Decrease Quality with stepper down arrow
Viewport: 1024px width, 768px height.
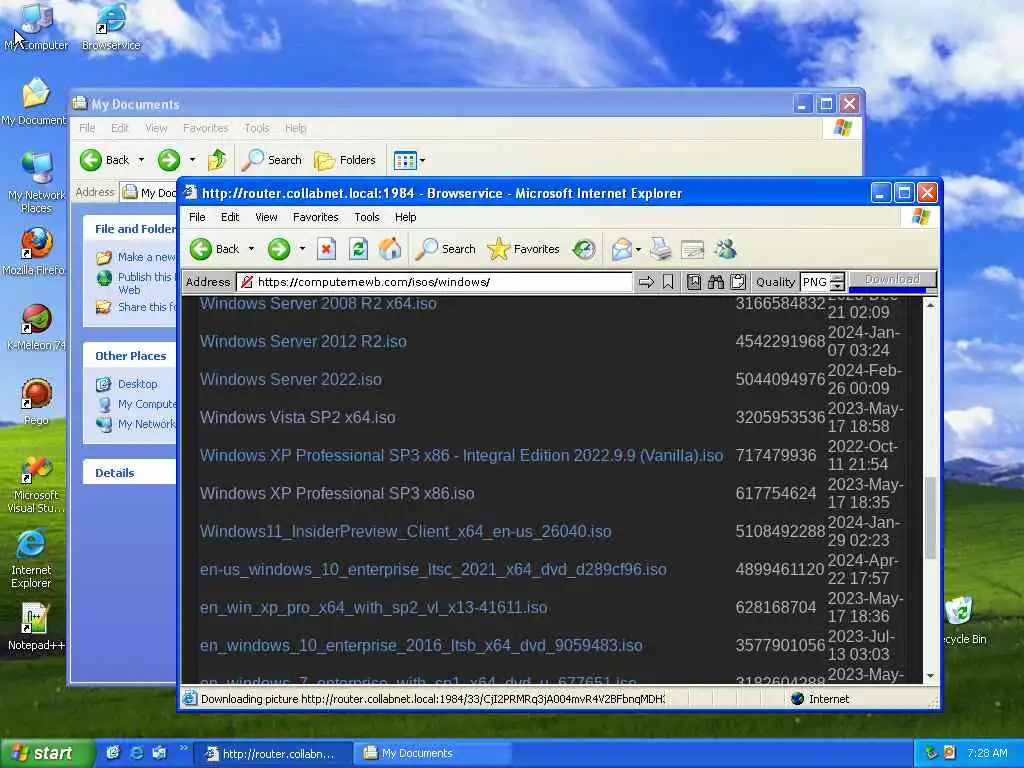(838, 287)
